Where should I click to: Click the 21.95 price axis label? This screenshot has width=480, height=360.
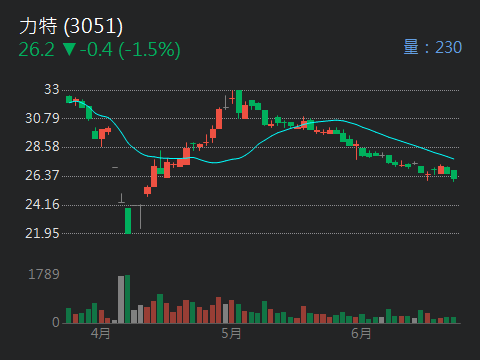tap(42, 233)
